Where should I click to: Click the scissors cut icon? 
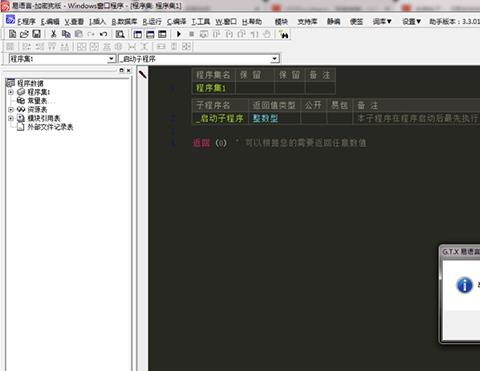[53, 34]
